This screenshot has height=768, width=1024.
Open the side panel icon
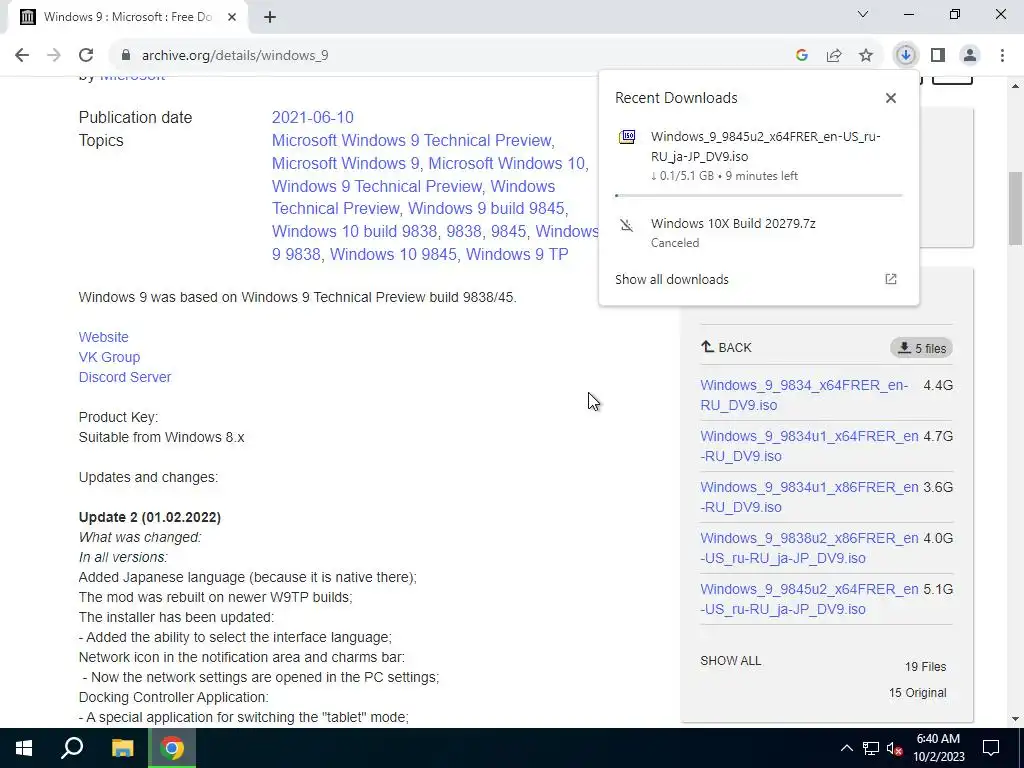pyautogui.click(x=938, y=56)
